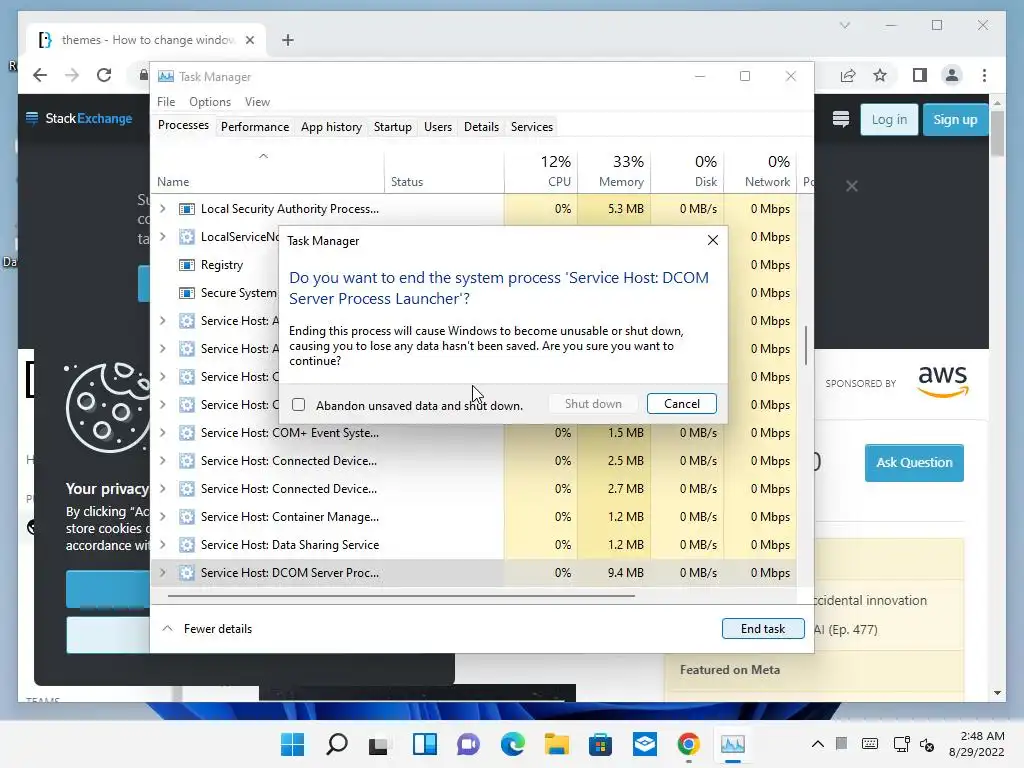Viewport: 1024px width, 768px height.
Task: Toggle Chrome side panel icon
Action: coord(920,75)
